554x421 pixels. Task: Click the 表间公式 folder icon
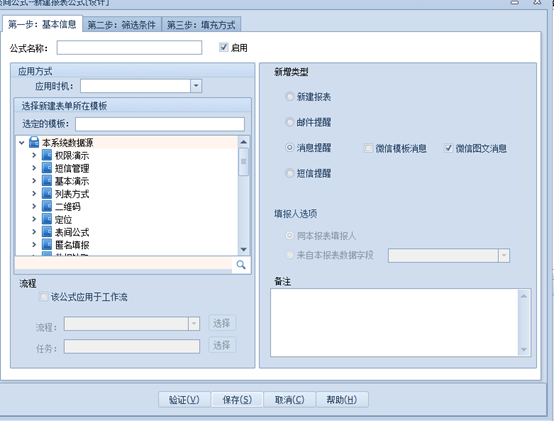point(47,232)
